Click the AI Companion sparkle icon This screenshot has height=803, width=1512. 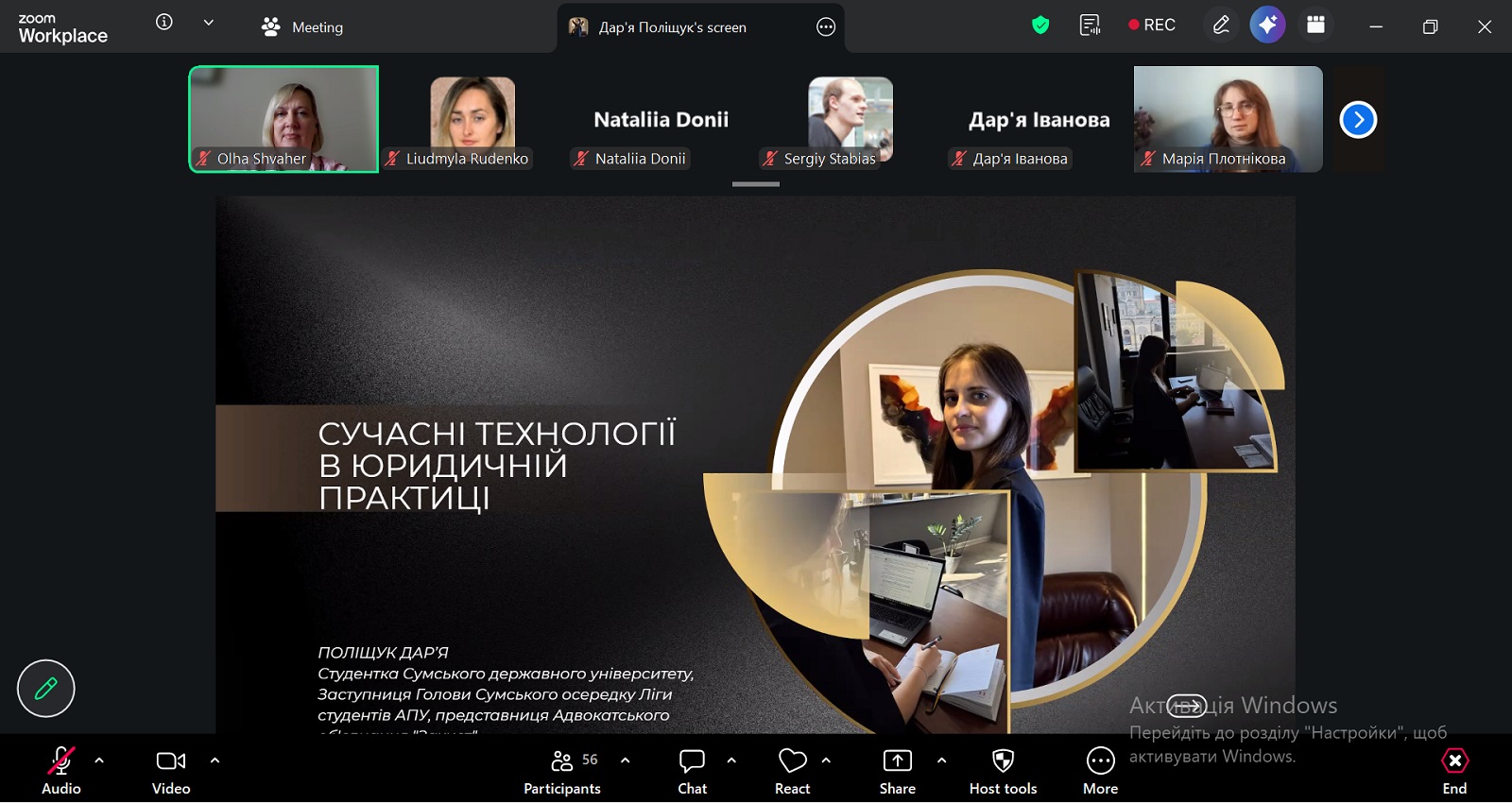click(x=1267, y=26)
